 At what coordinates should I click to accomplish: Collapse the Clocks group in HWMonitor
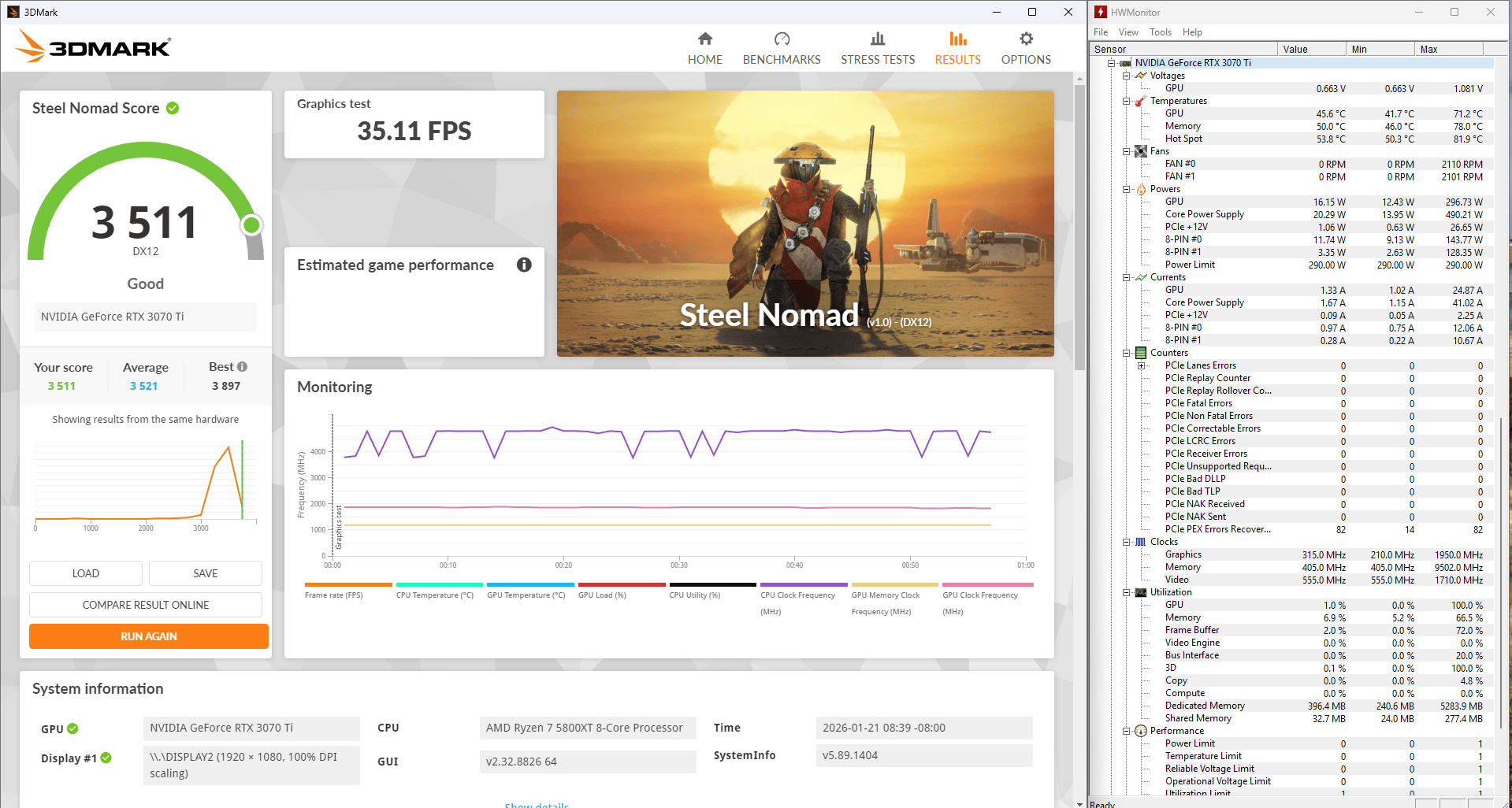click(x=1127, y=542)
